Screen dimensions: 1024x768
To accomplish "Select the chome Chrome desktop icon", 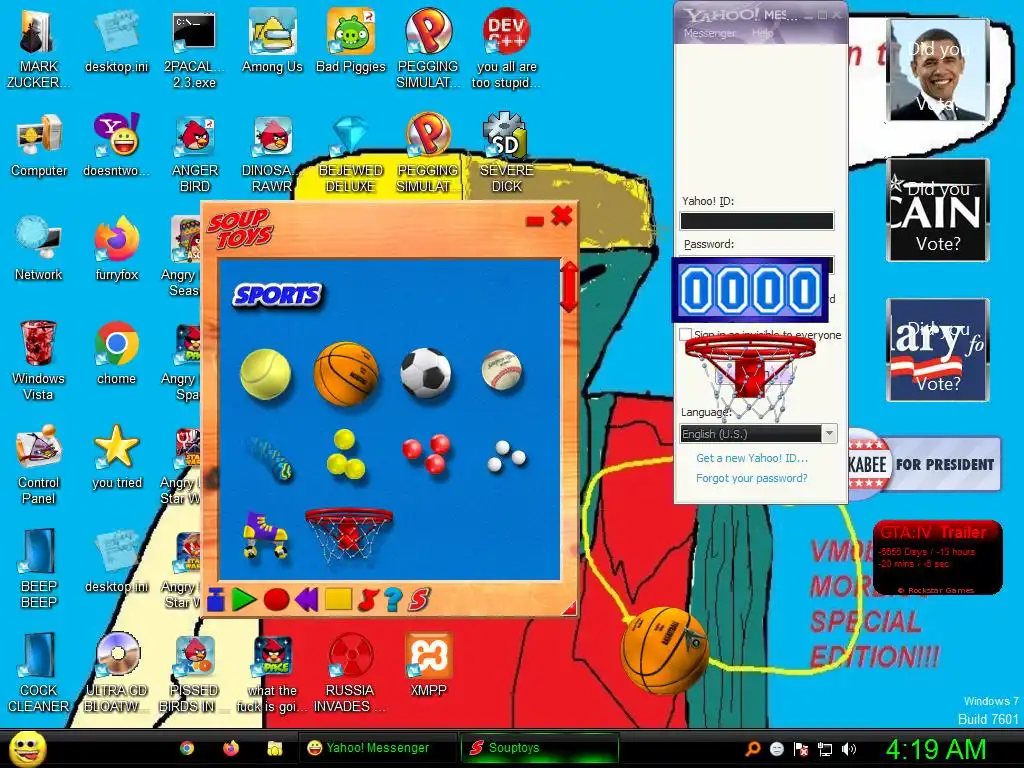I will (116, 353).
